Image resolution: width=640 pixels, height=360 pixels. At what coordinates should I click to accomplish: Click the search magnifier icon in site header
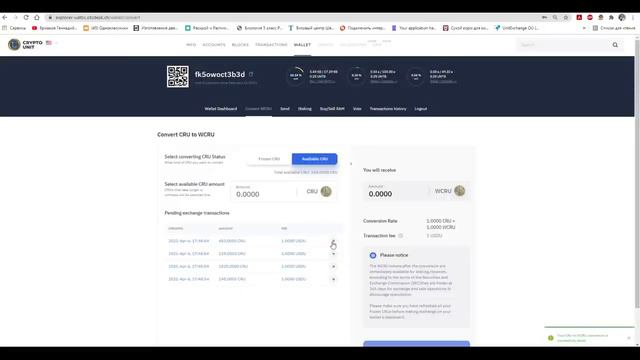pyautogui.click(x=615, y=45)
